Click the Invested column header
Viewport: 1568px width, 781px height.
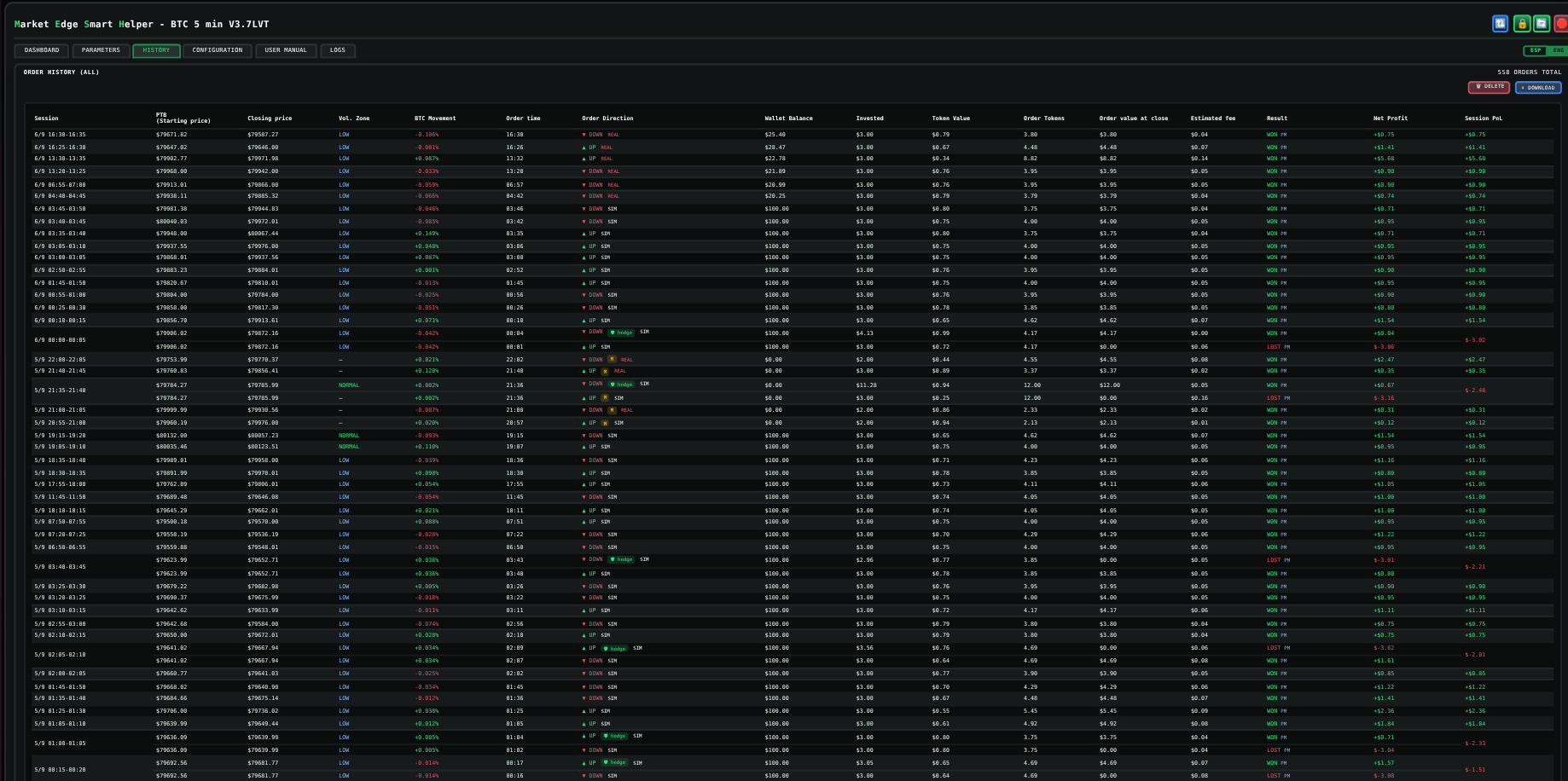pyautogui.click(x=870, y=119)
